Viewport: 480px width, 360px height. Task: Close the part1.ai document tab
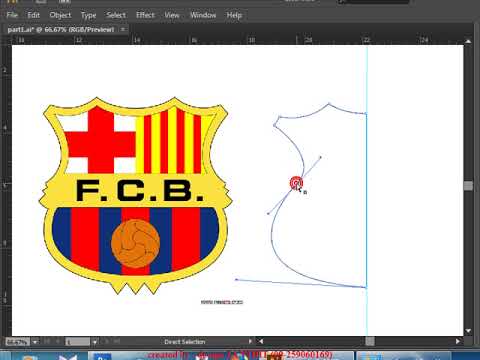(x=123, y=29)
